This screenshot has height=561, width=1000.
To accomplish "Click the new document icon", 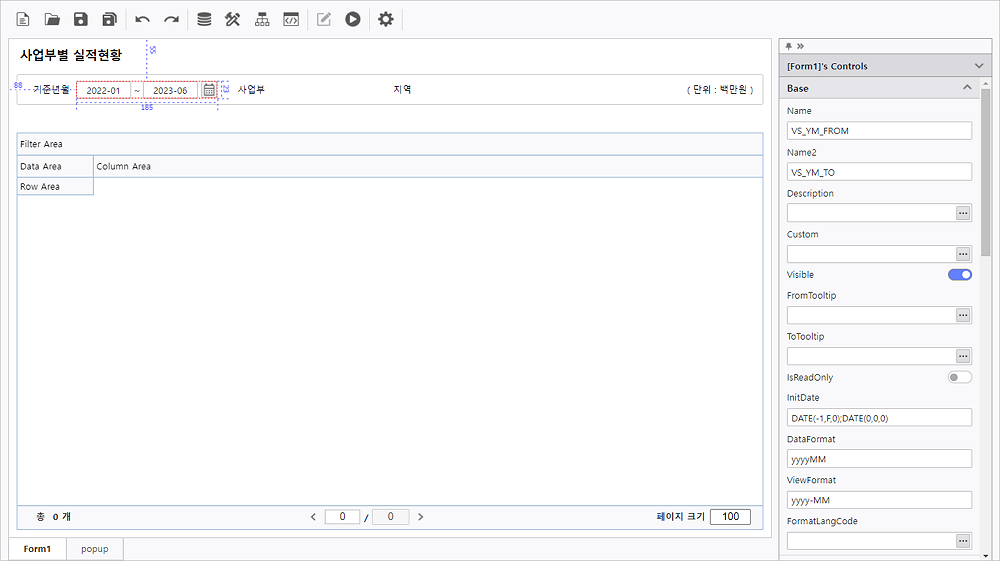I will click(x=23, y=19).
